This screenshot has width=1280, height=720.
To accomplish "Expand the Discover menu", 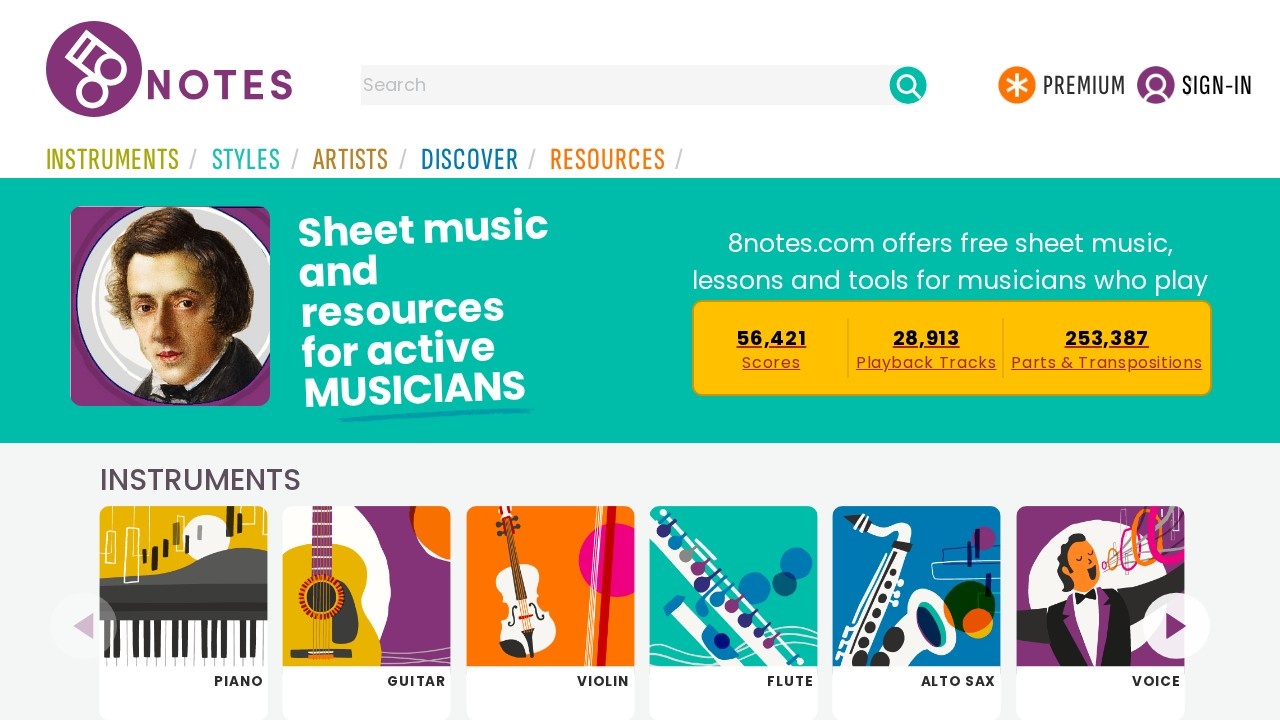I will [469, 159].
